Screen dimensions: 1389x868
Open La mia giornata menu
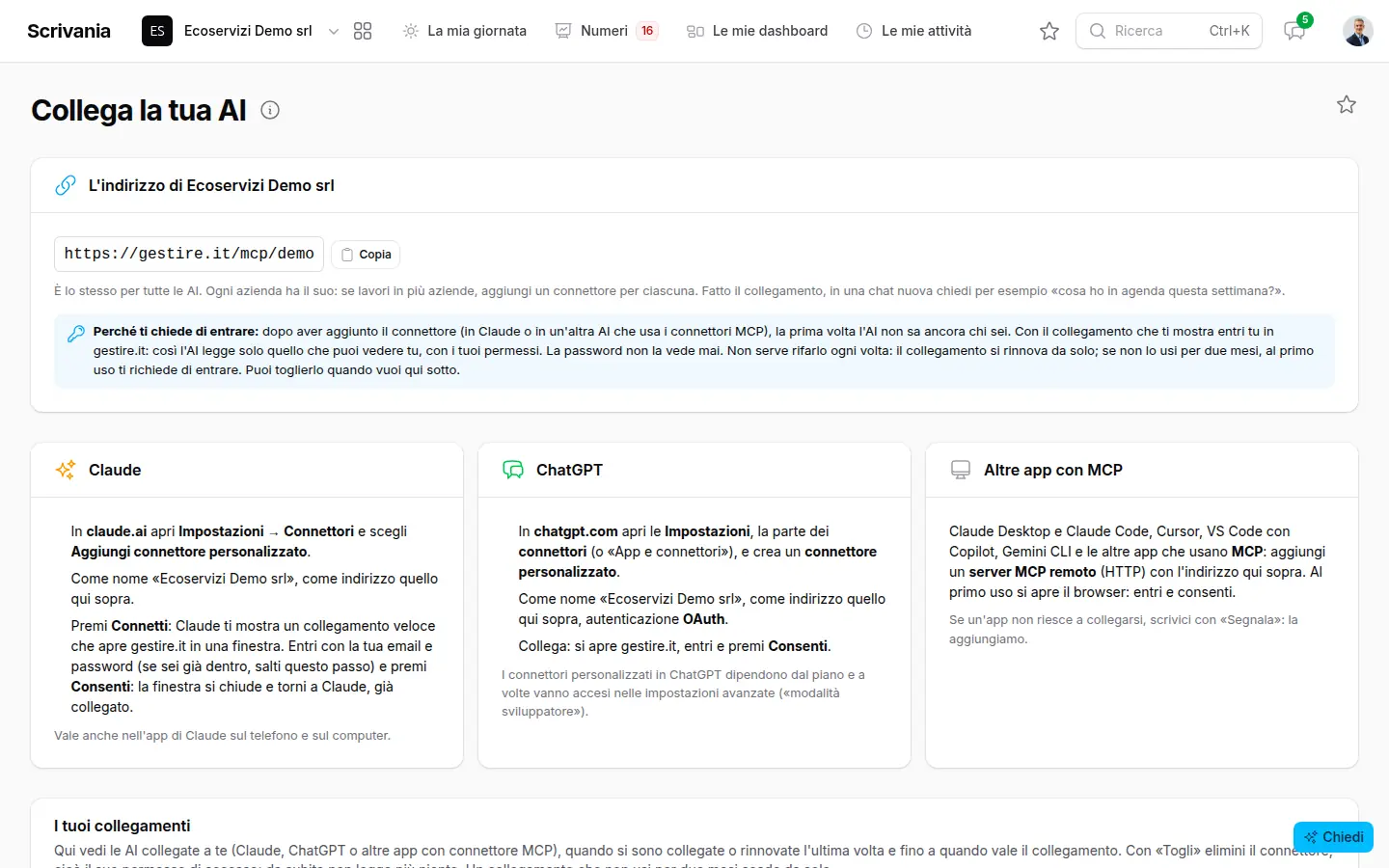pyautogui.click(x=465, y=31)
